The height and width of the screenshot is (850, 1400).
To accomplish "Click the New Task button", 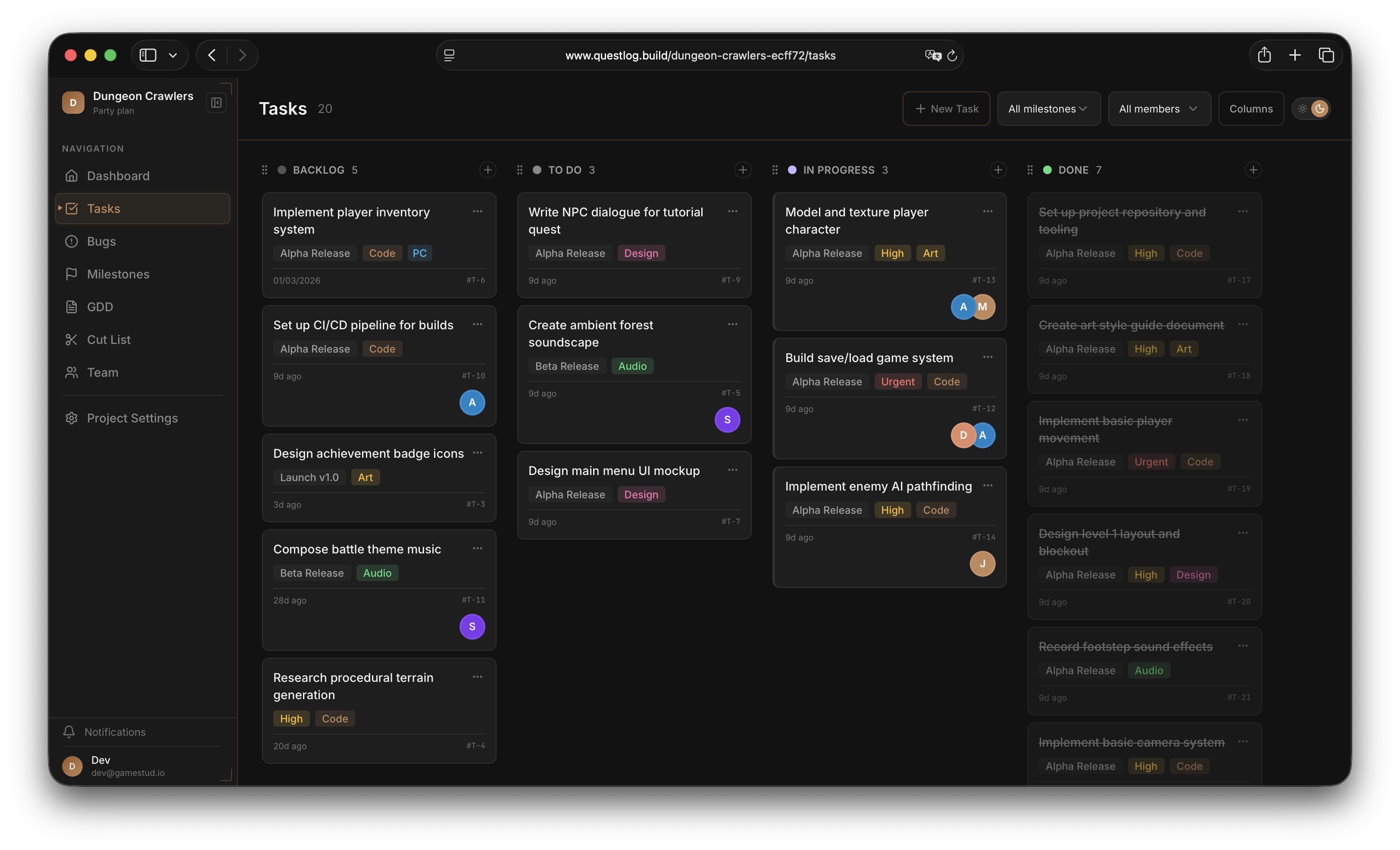I will 946,109.
